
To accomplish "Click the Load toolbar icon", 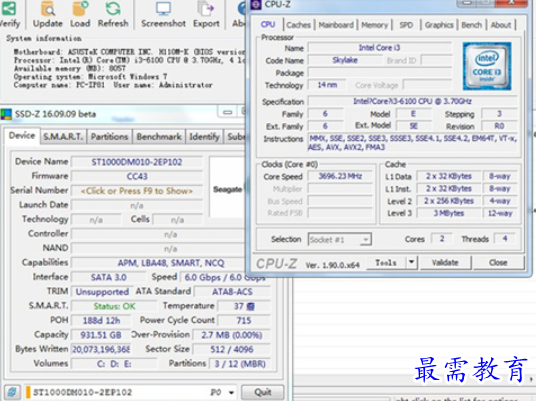I will tap(80, 15).
